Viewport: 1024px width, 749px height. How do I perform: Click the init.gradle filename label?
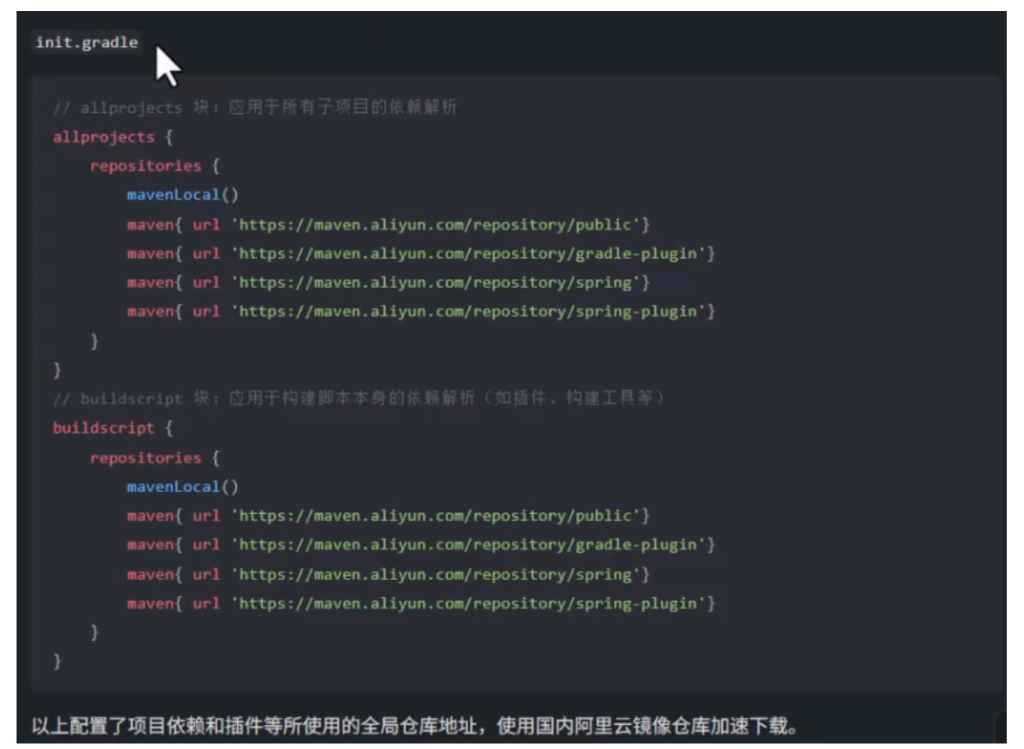[x=86, y=42]
